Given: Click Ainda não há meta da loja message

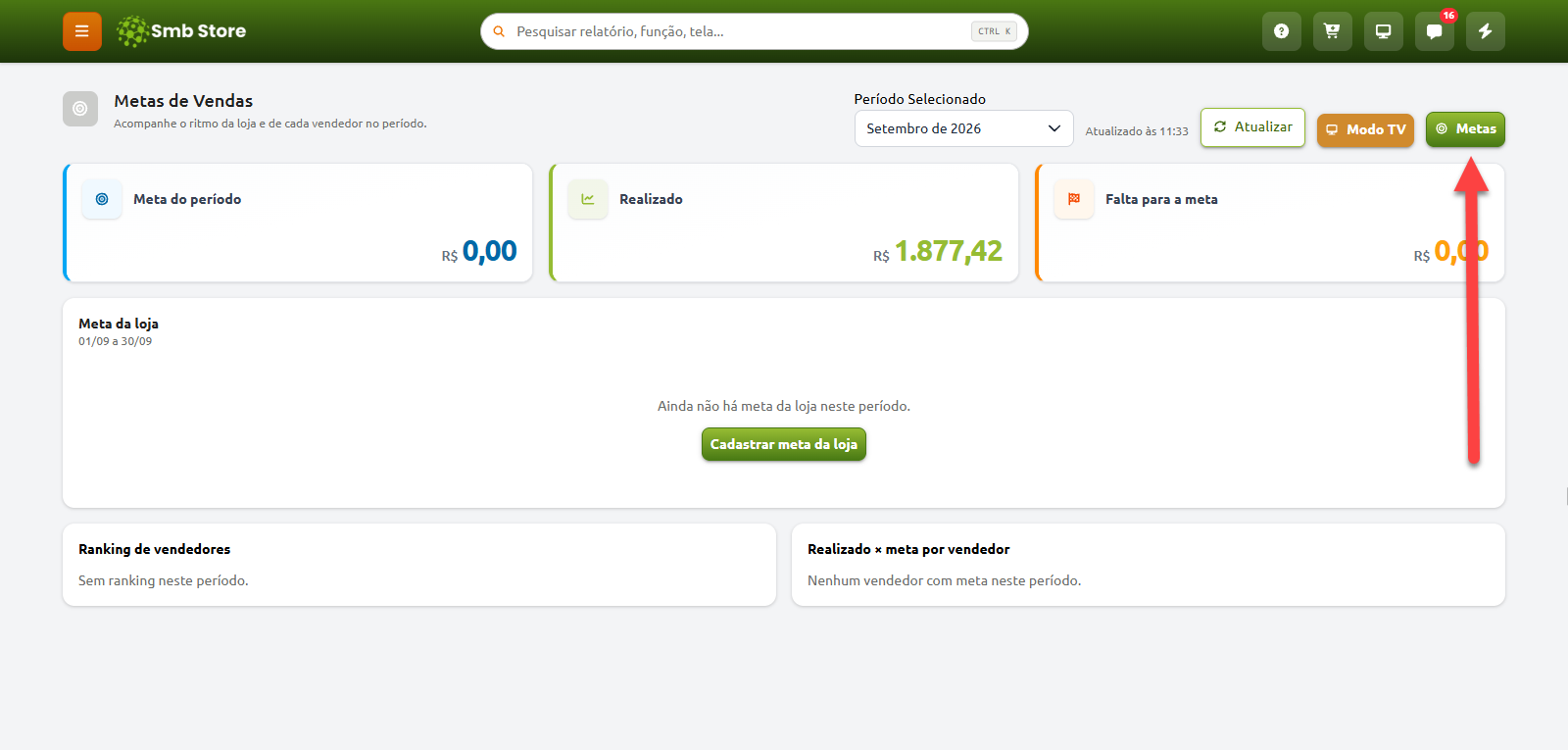Looking at the screenshot, I should pos(784,406).
